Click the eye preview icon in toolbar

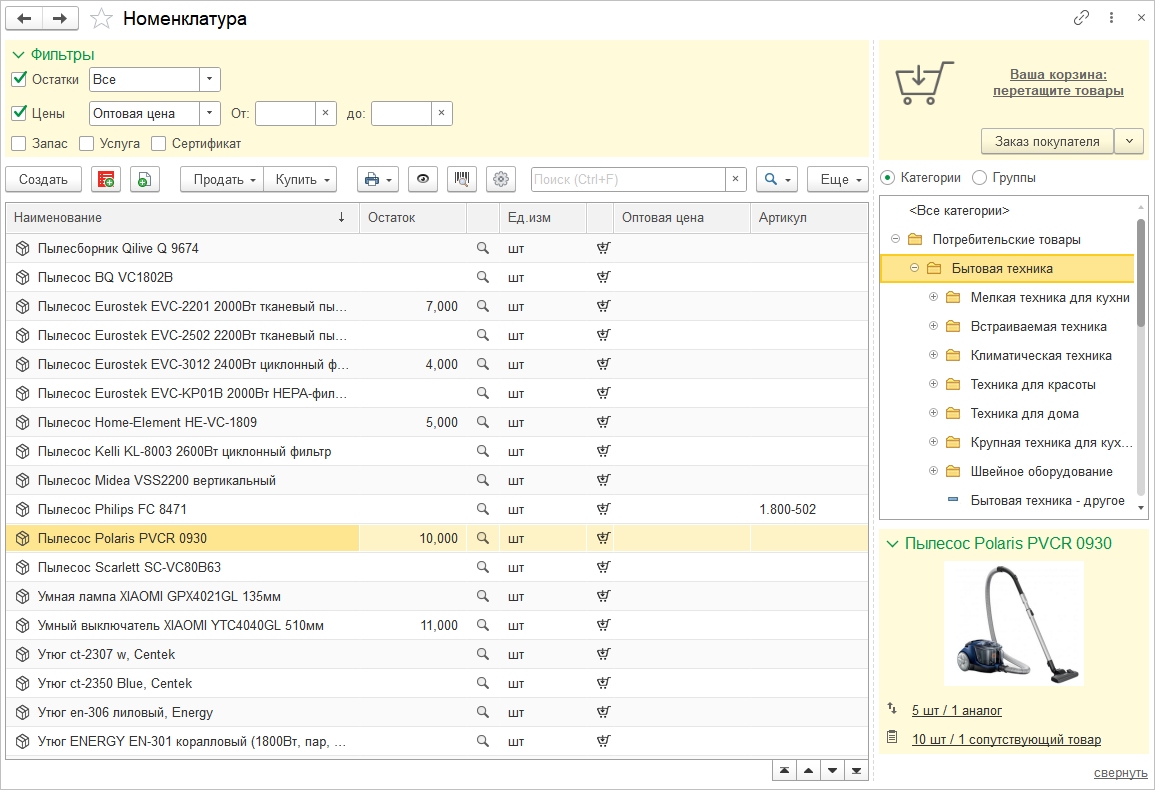click(423, 179)
